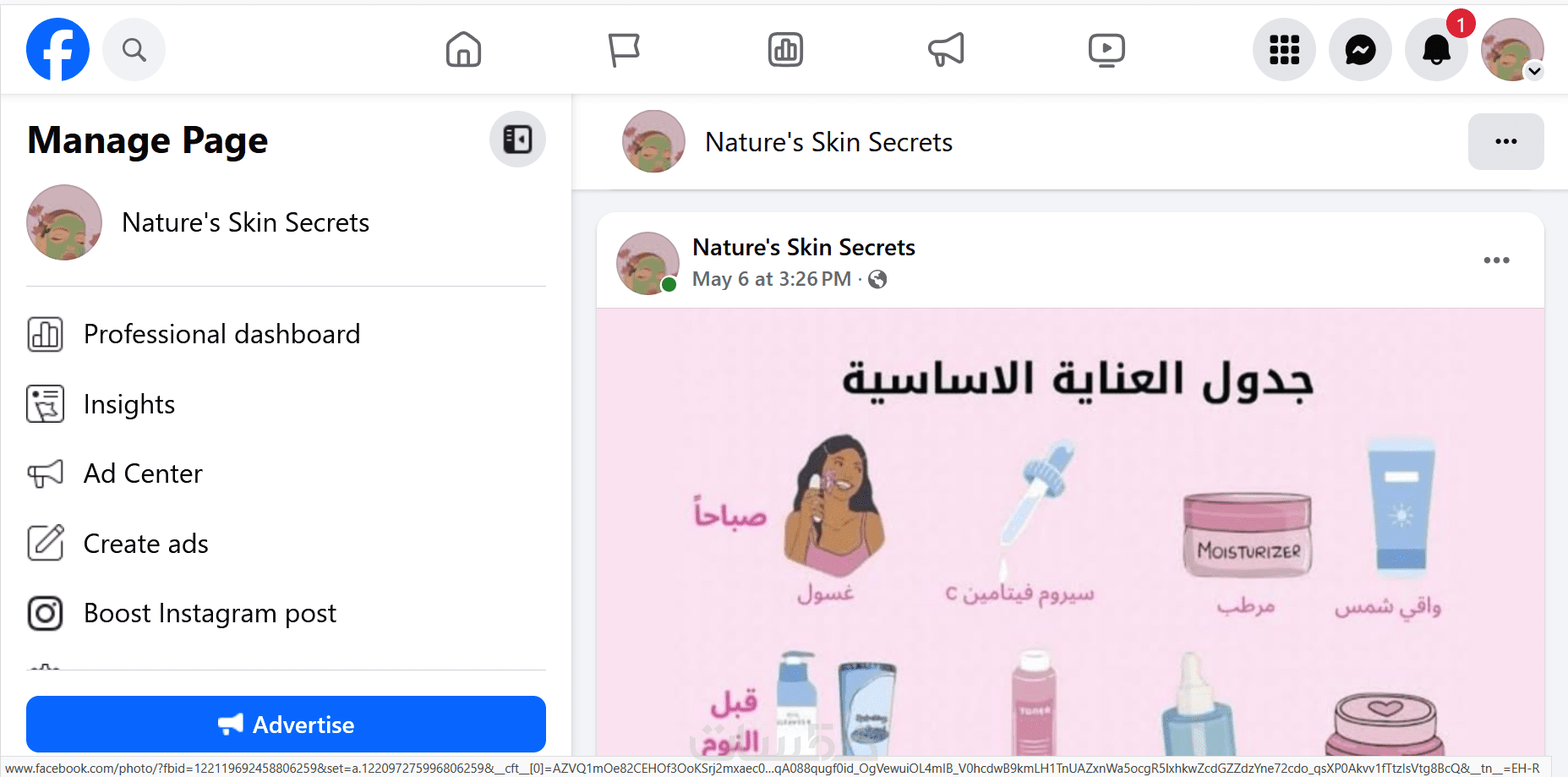
Task: Open Ad Center megaphone icon in top bar
Action: tap(946, 50)
